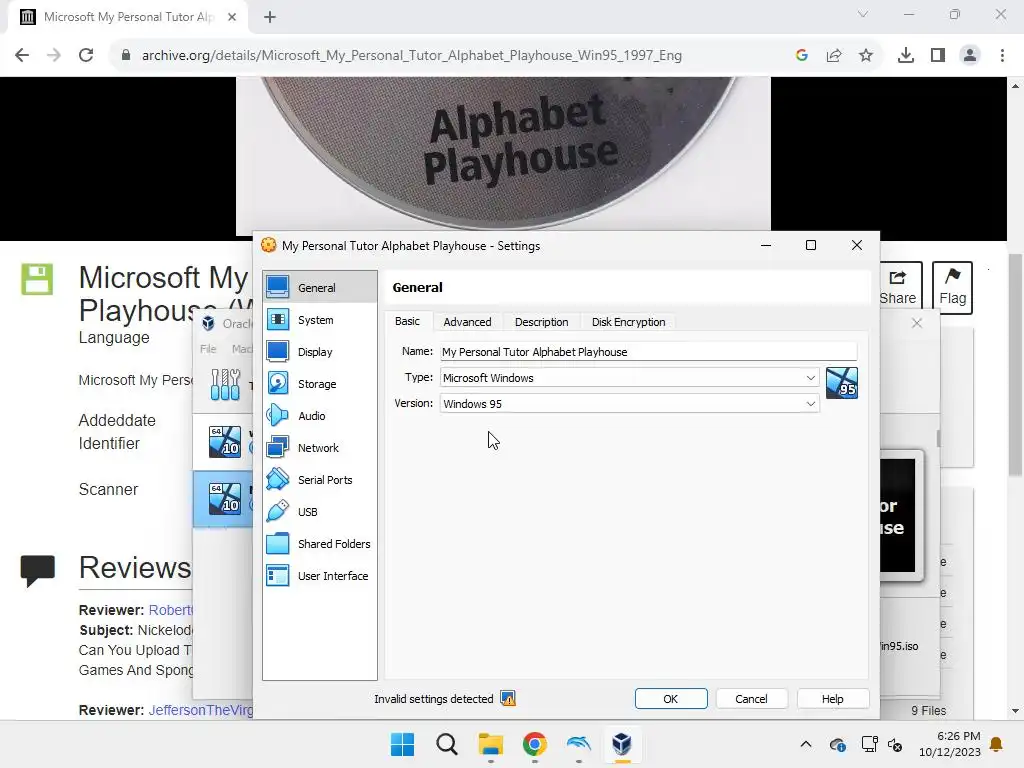The image size is (1024, 768).
Task: Click the clock showing 6:26 PM
Action: [959, 736]
